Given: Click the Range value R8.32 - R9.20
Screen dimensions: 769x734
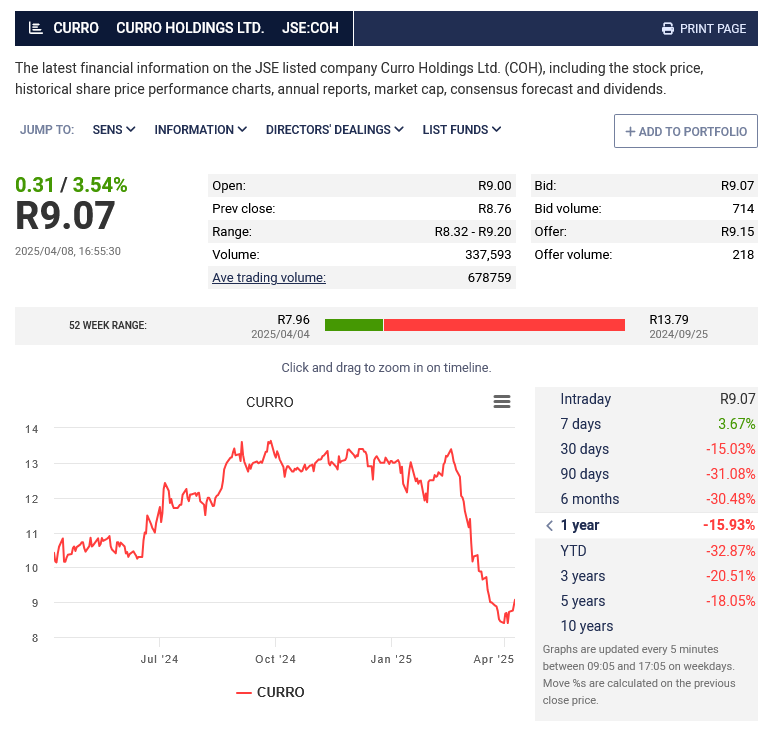Looking at the screenshot, I should (473, 232).
